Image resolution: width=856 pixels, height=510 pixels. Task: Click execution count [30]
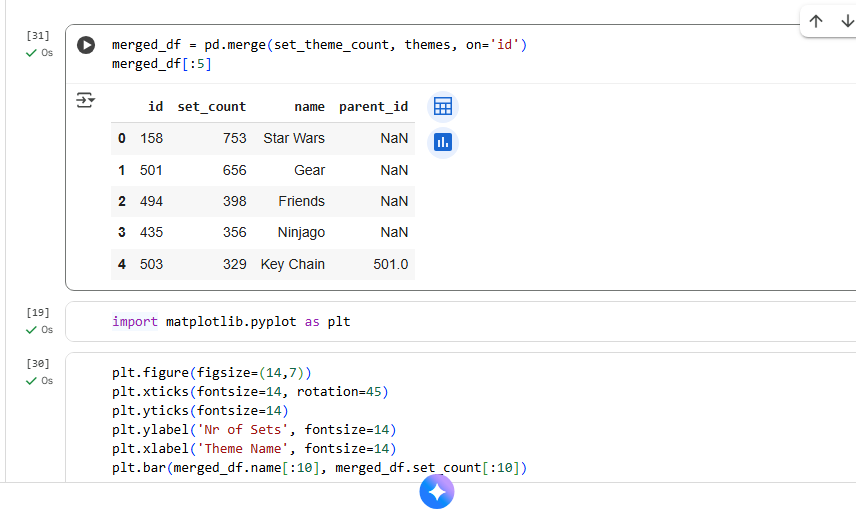point(38,363)
